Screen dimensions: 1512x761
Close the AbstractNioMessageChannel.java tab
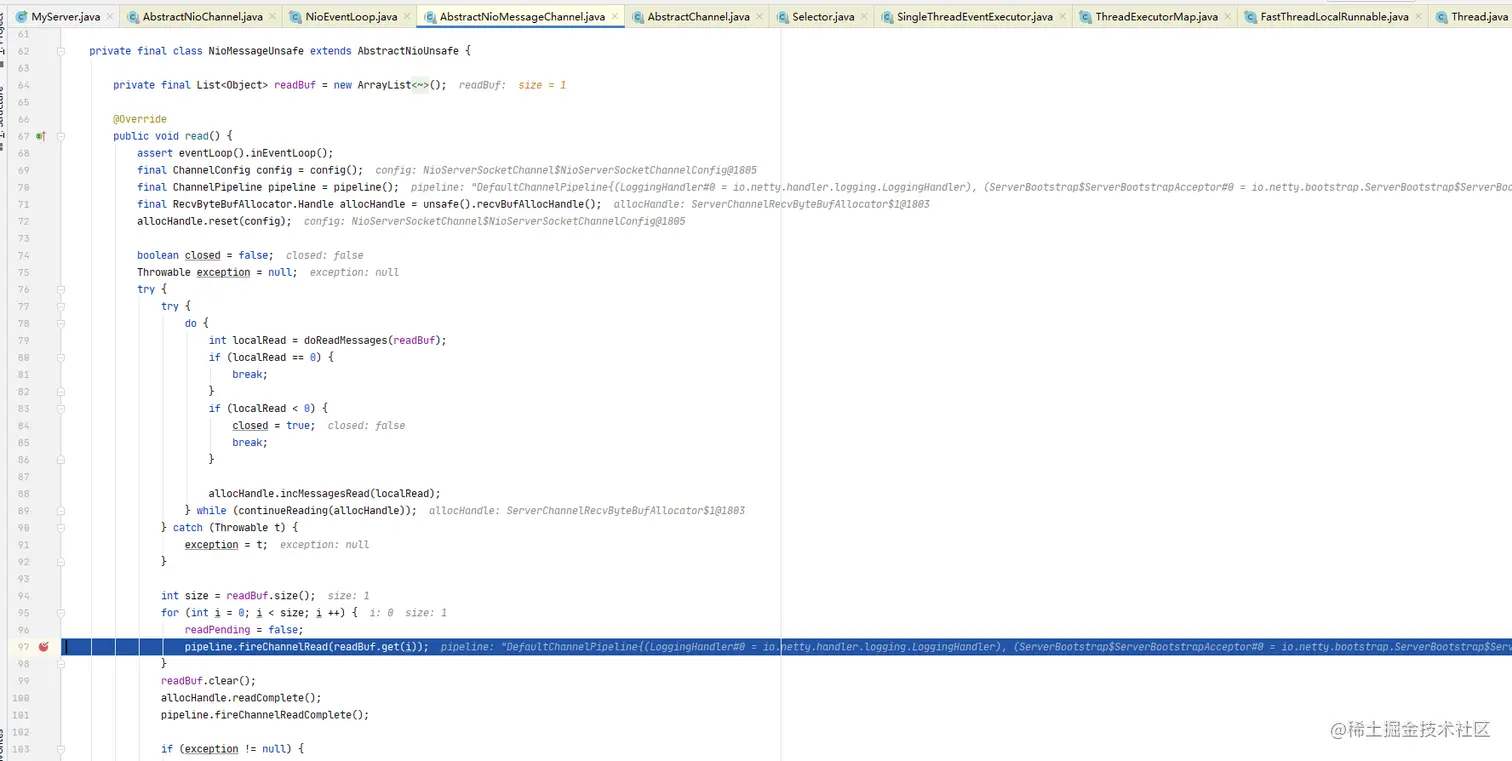pyautogui.click(x=615, y=17)
